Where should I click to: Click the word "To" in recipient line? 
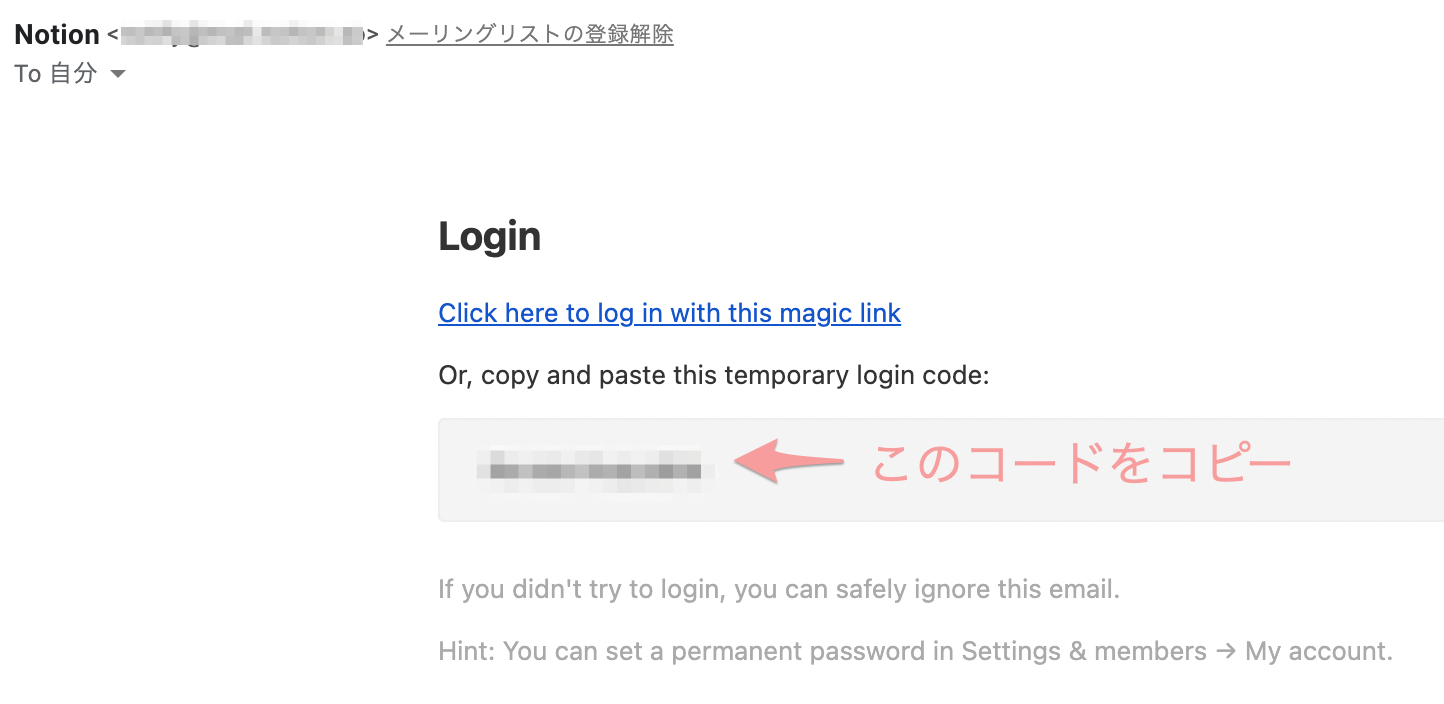(x=28, y=74)
